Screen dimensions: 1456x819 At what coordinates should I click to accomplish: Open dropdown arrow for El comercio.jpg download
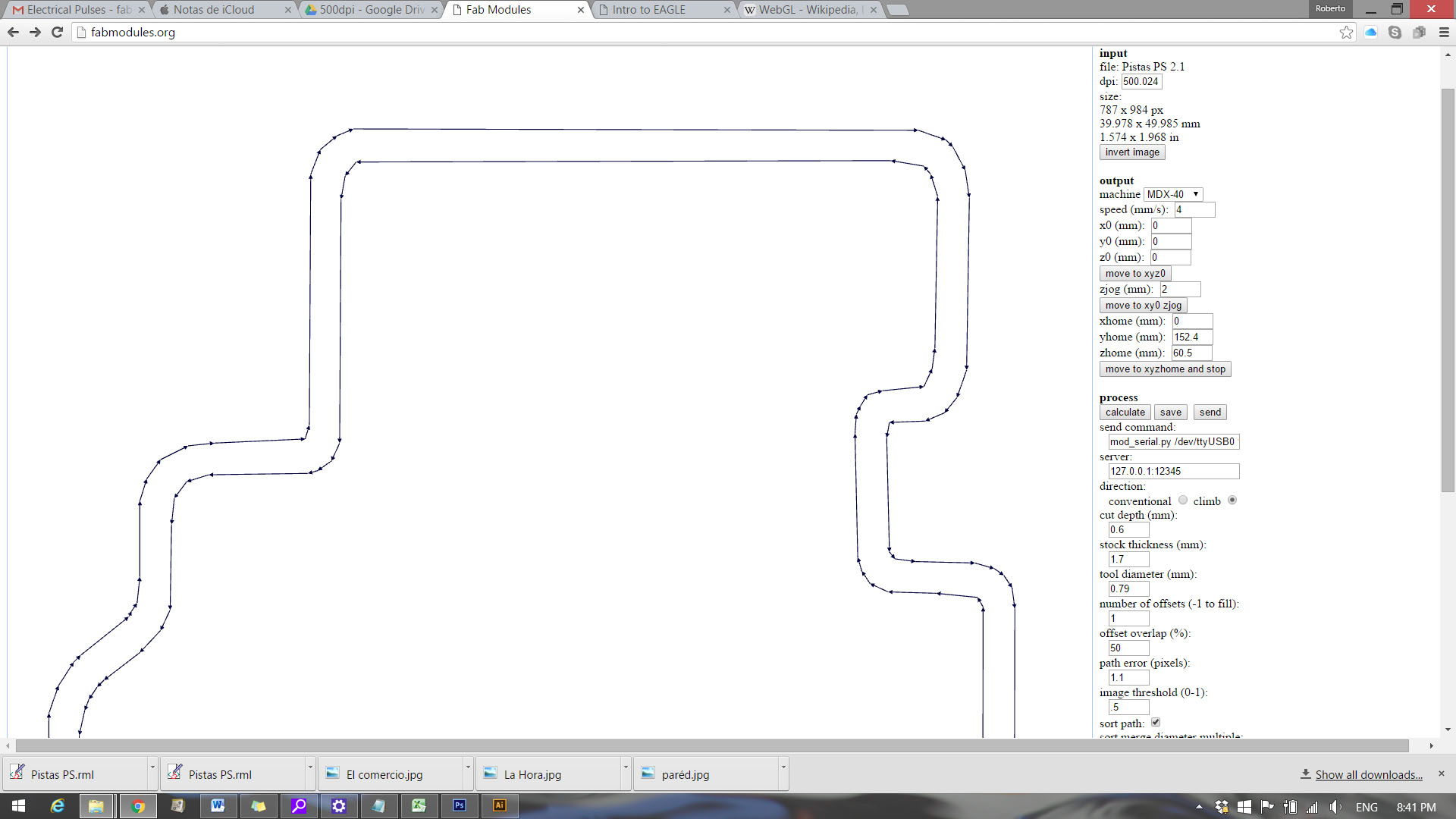point(468,773)
